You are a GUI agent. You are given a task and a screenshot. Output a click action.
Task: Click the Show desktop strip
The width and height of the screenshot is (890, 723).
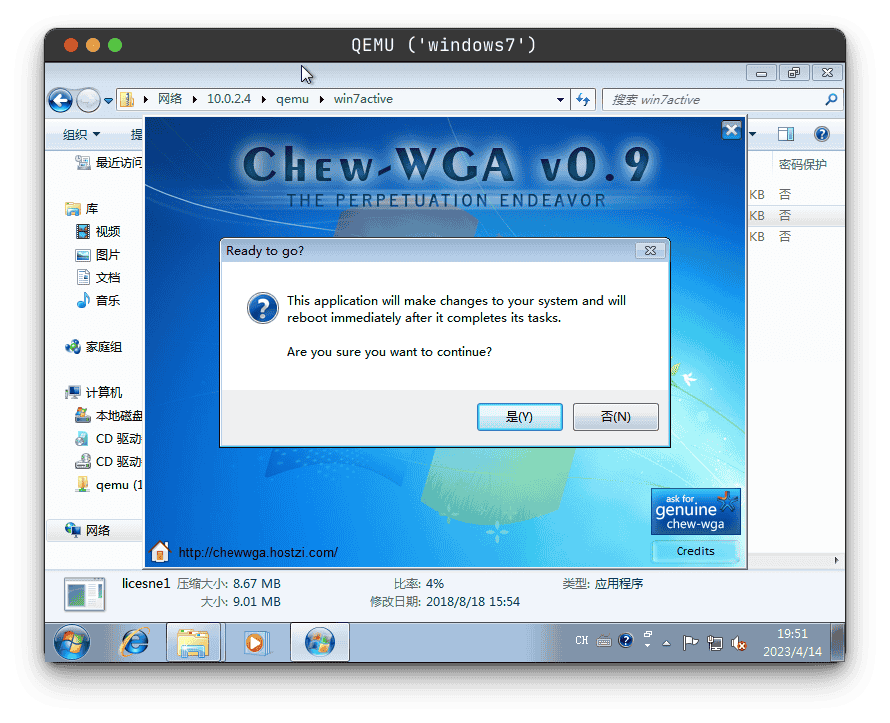coord(838,642)
